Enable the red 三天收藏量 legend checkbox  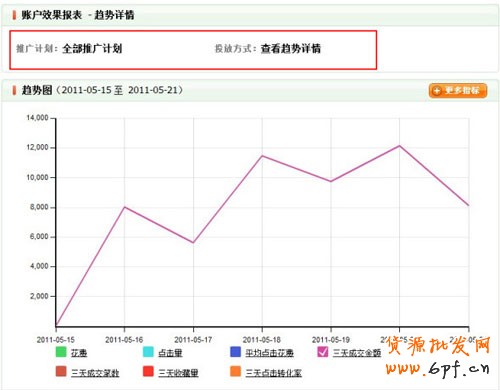(148, 371)
